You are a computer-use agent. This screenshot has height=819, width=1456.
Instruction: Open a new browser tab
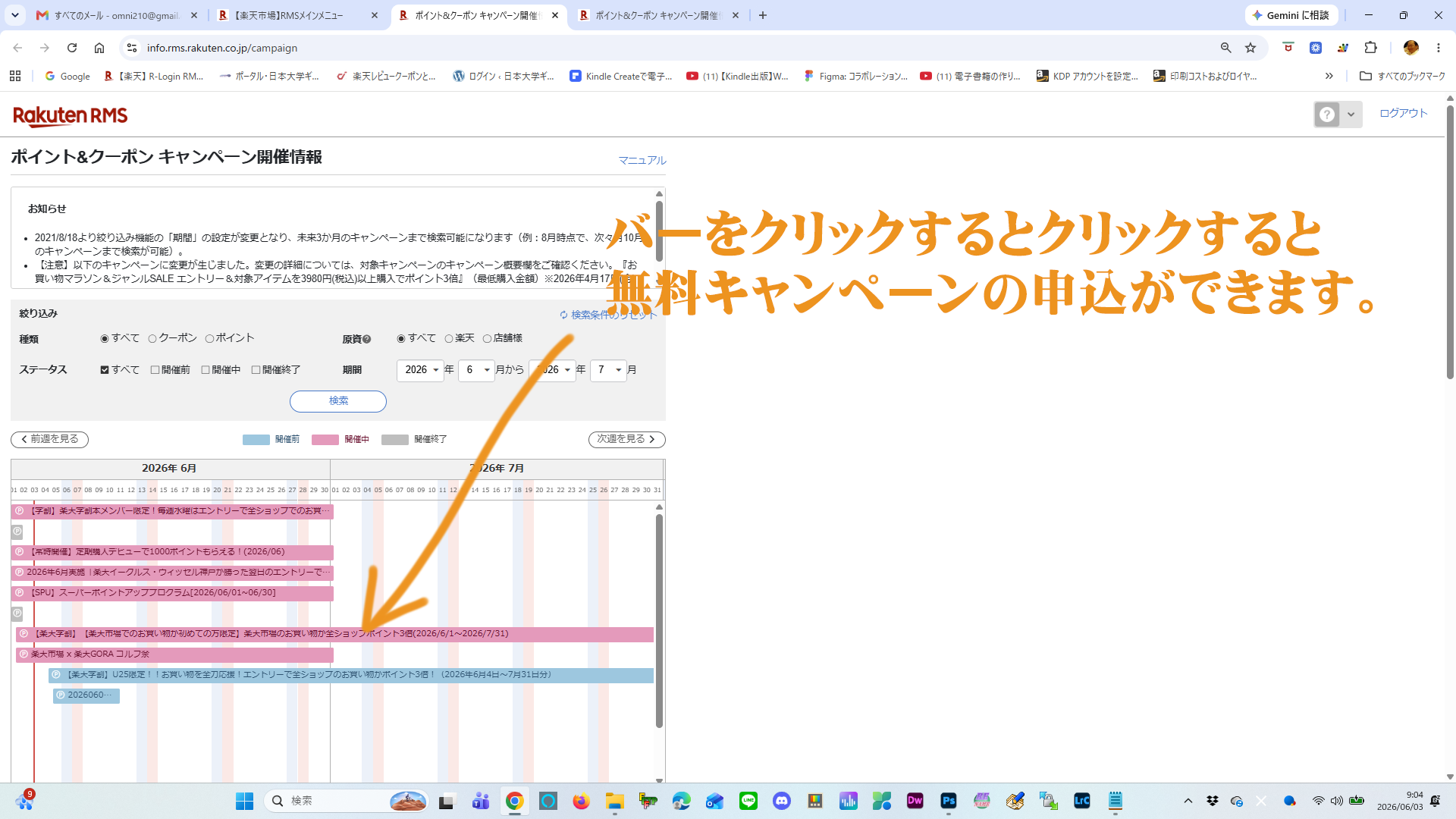[x=763, y=15]
